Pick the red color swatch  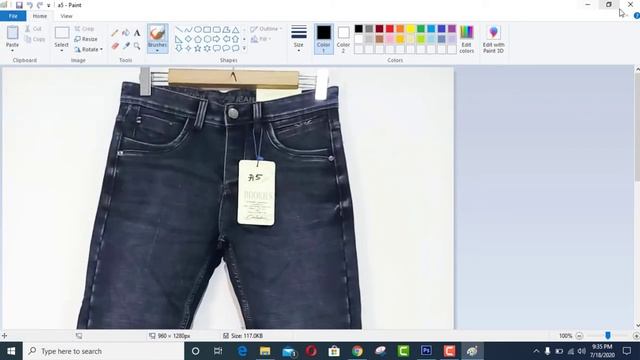pos(389,29)
